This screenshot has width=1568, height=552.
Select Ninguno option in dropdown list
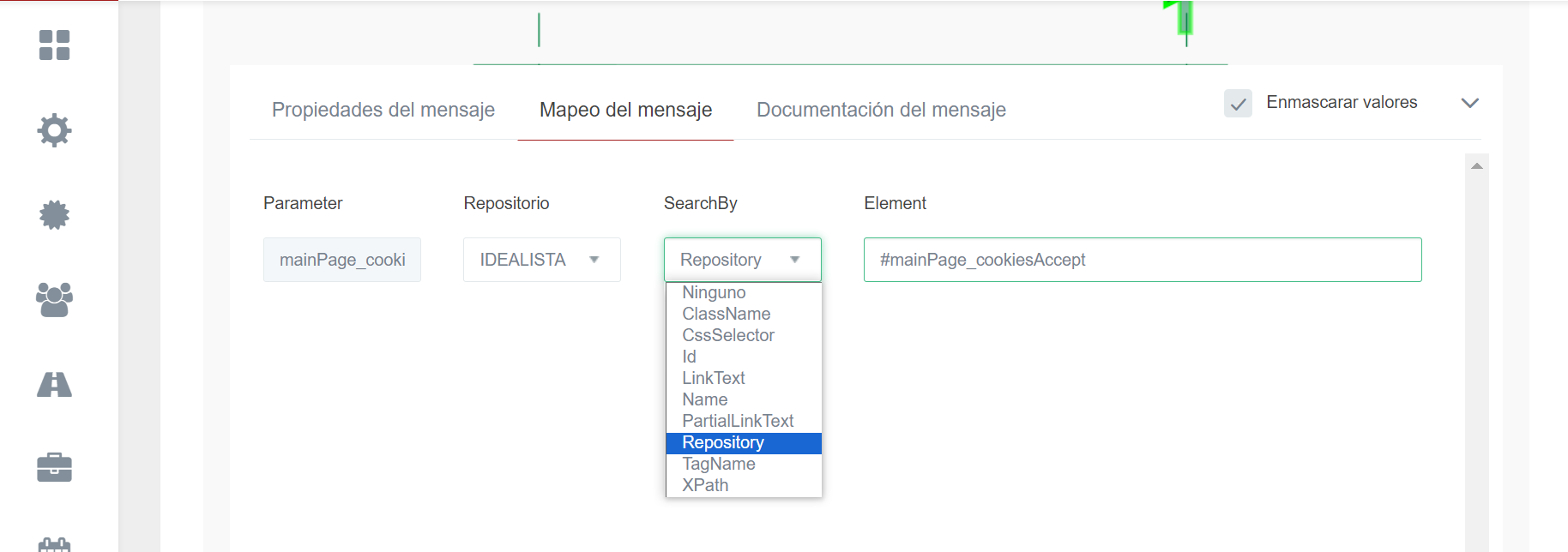[x=714, y=292]
